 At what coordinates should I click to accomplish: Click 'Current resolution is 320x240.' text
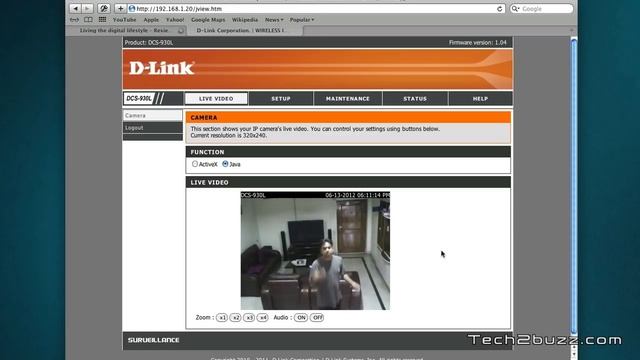(229, 136)
